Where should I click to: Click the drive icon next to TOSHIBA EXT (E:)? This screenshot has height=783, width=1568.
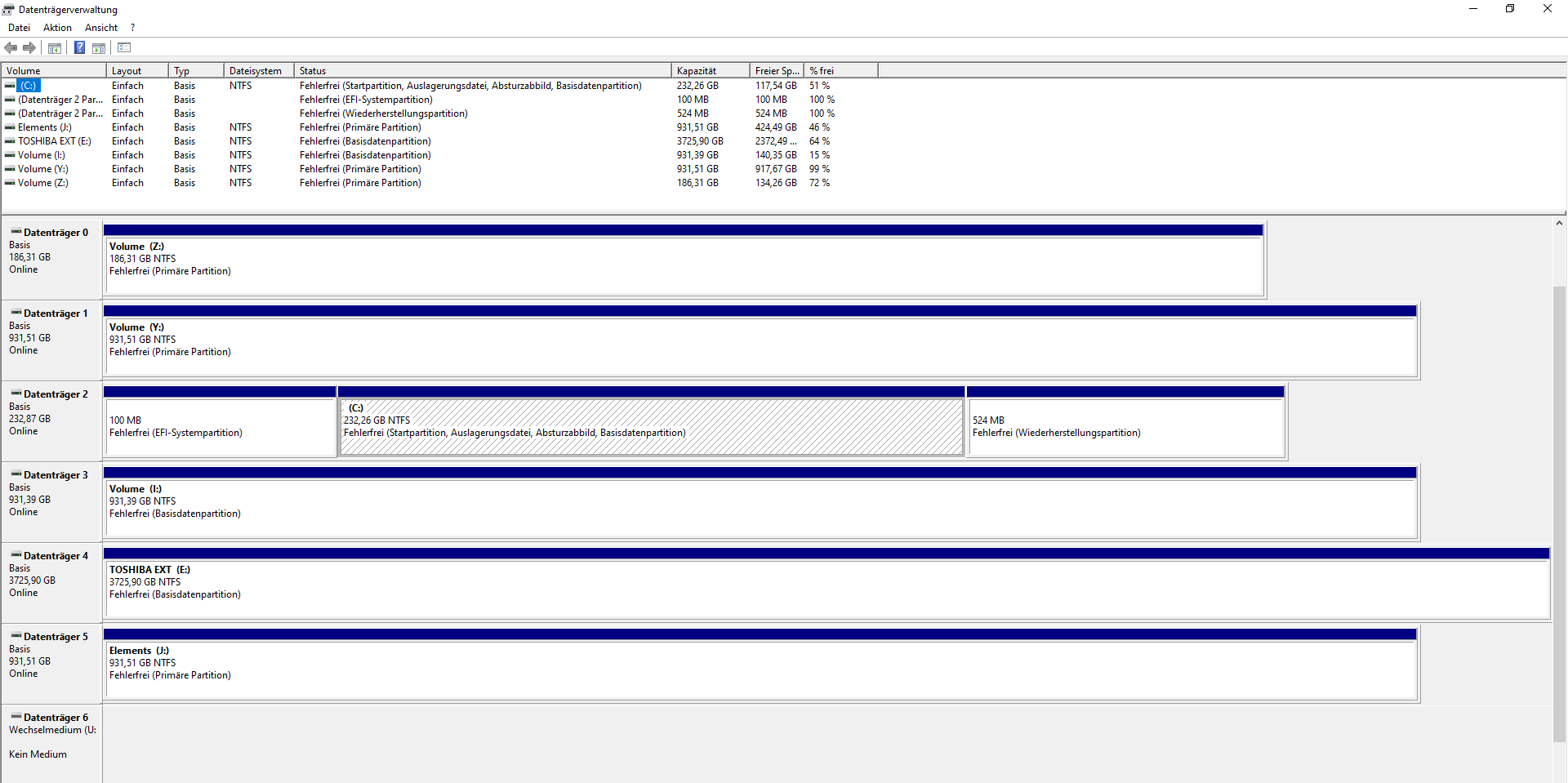(x=11, y=140)
